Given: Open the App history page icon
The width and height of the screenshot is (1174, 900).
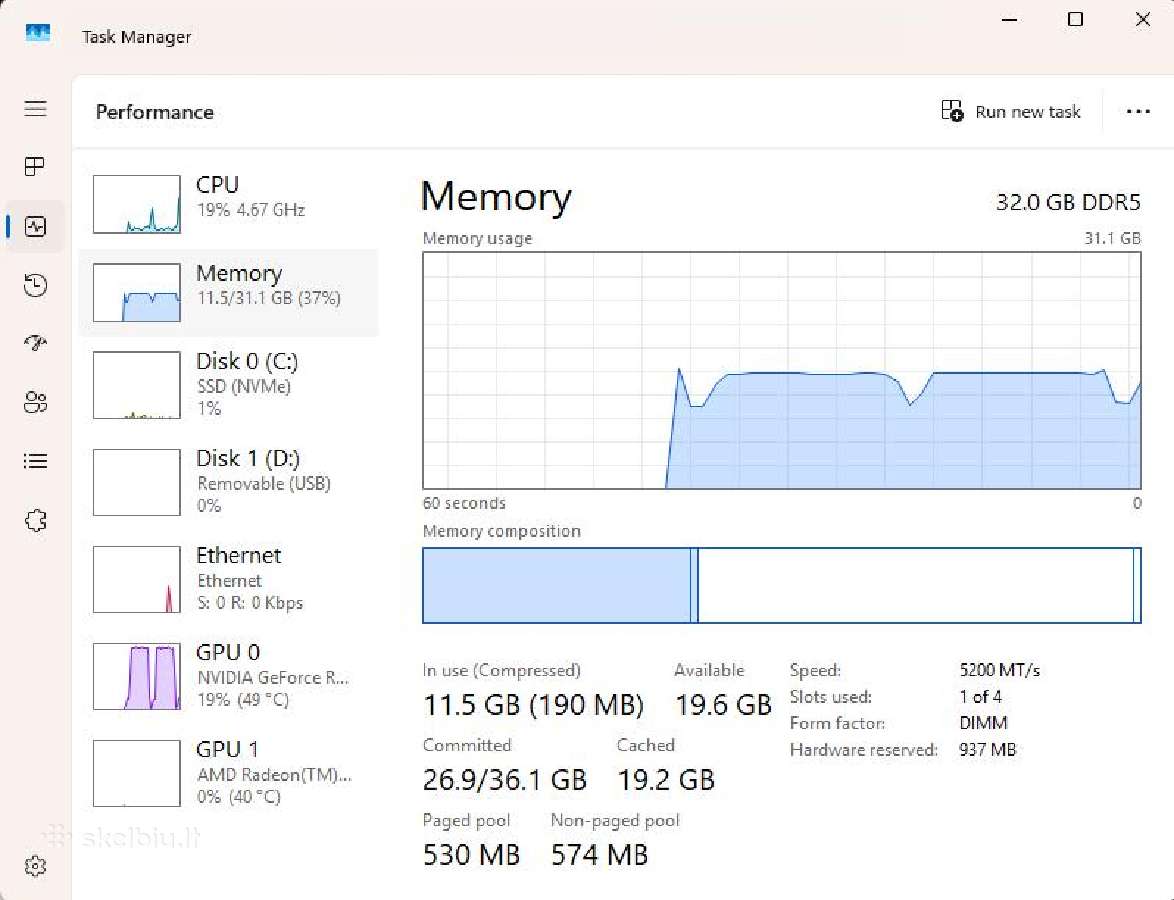Looking at the screenshot, I should pos(35,285).
